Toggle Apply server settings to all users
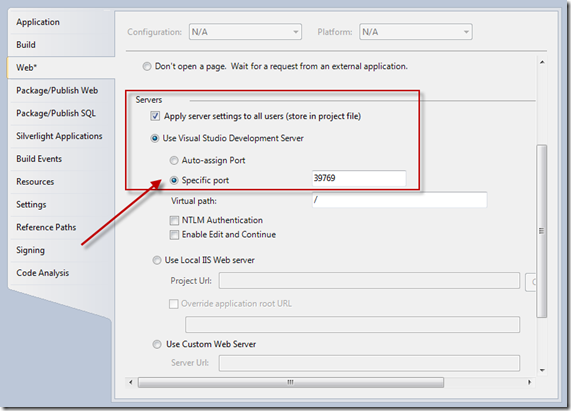This screenshot has height=411, width=571. coord(155,116)
